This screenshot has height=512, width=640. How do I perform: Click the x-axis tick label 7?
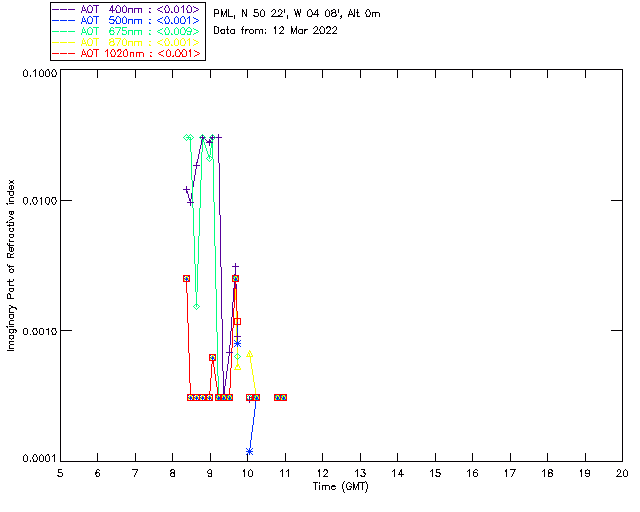[135, 473]
